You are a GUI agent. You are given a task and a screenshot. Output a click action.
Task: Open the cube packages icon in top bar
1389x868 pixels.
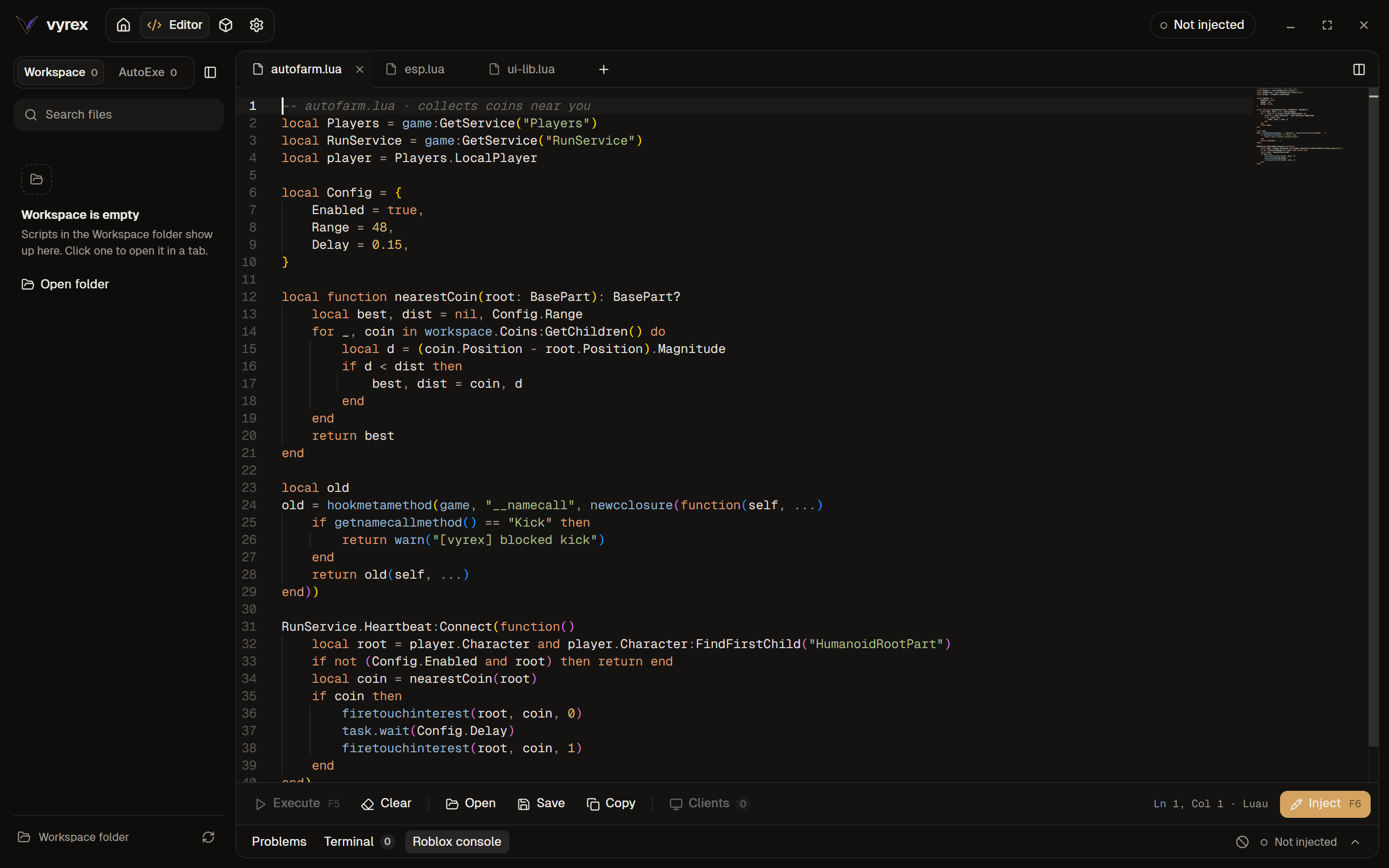tap(226, 25)
